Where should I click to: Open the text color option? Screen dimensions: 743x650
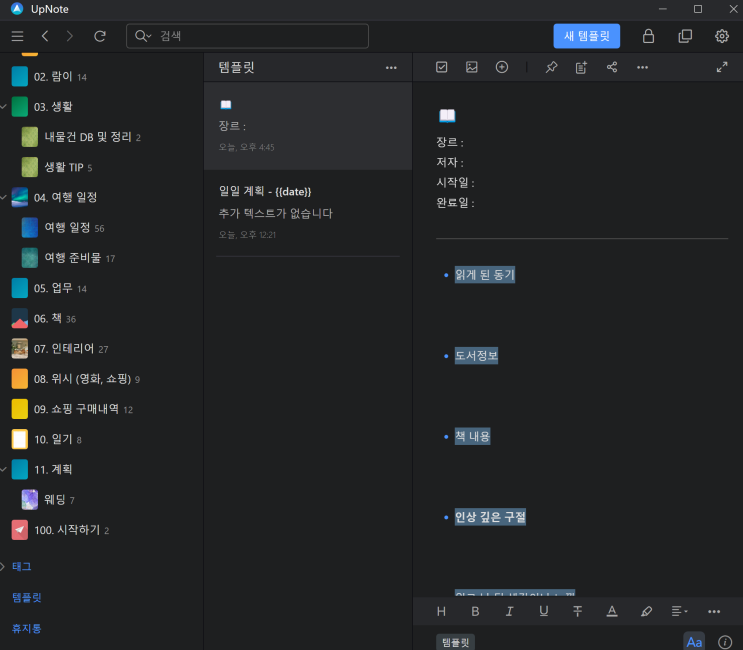click(x=612, y=611)
